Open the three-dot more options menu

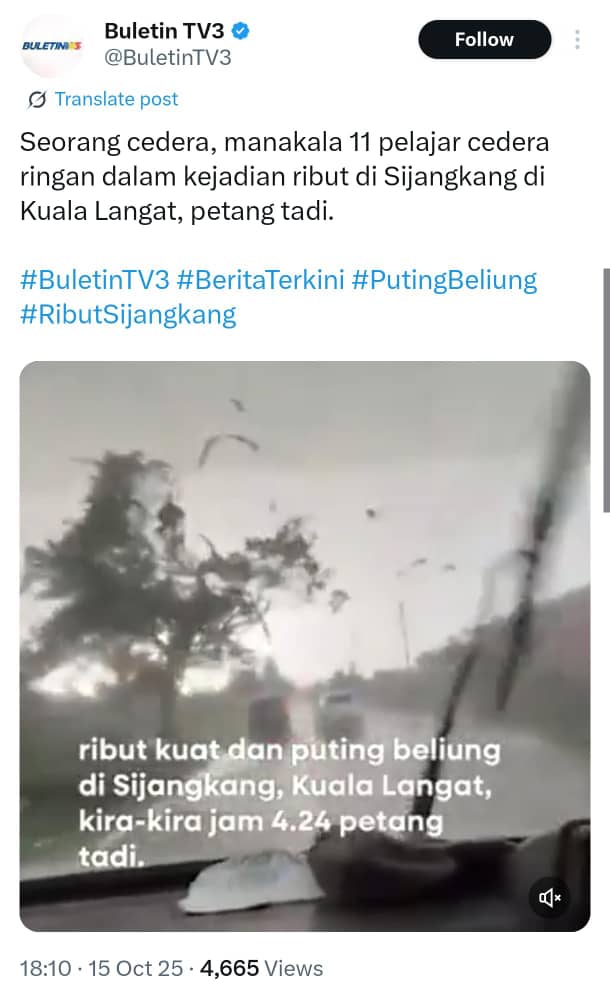tap(577, 39)
